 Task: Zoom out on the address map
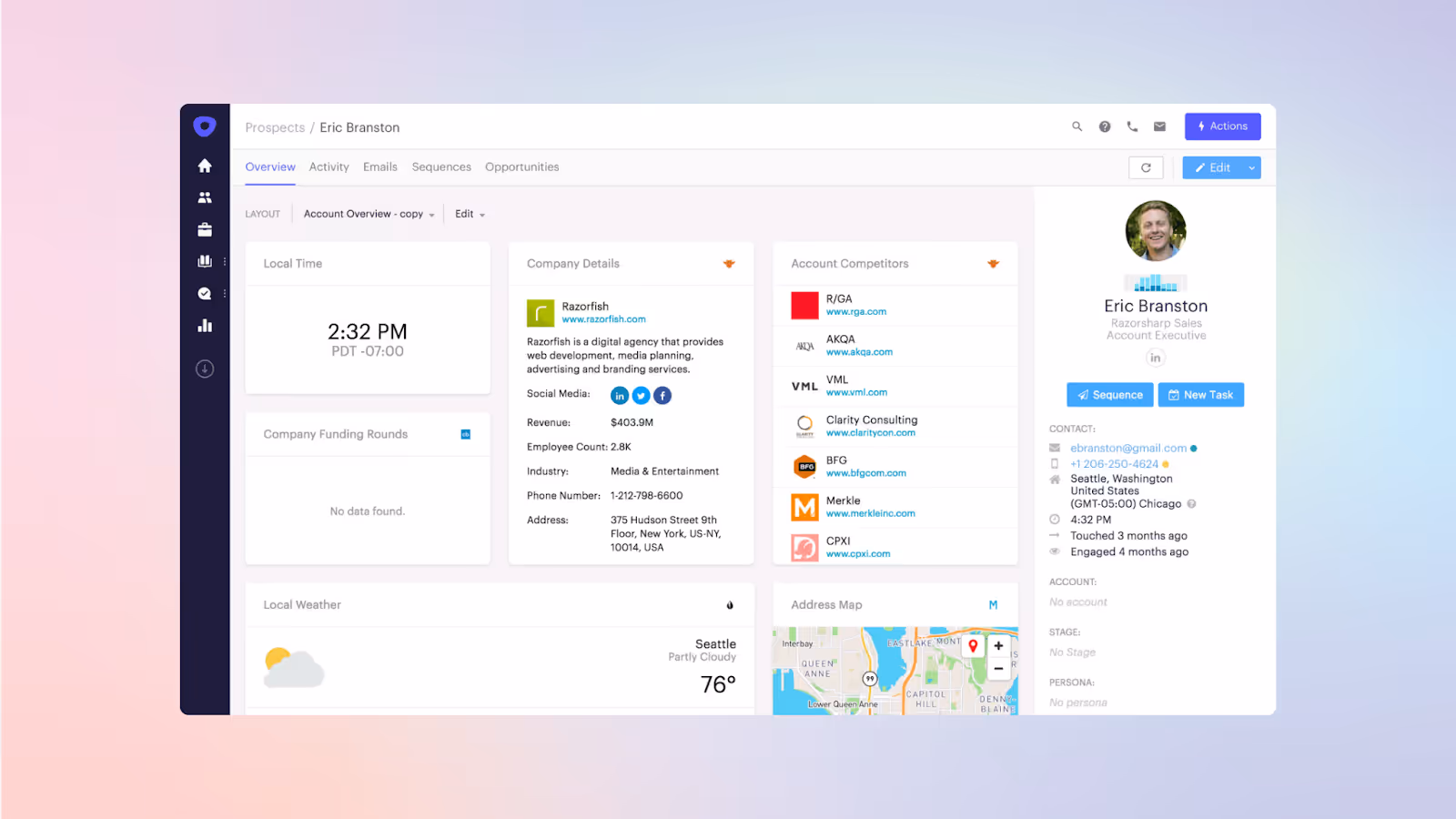point(998,669)
